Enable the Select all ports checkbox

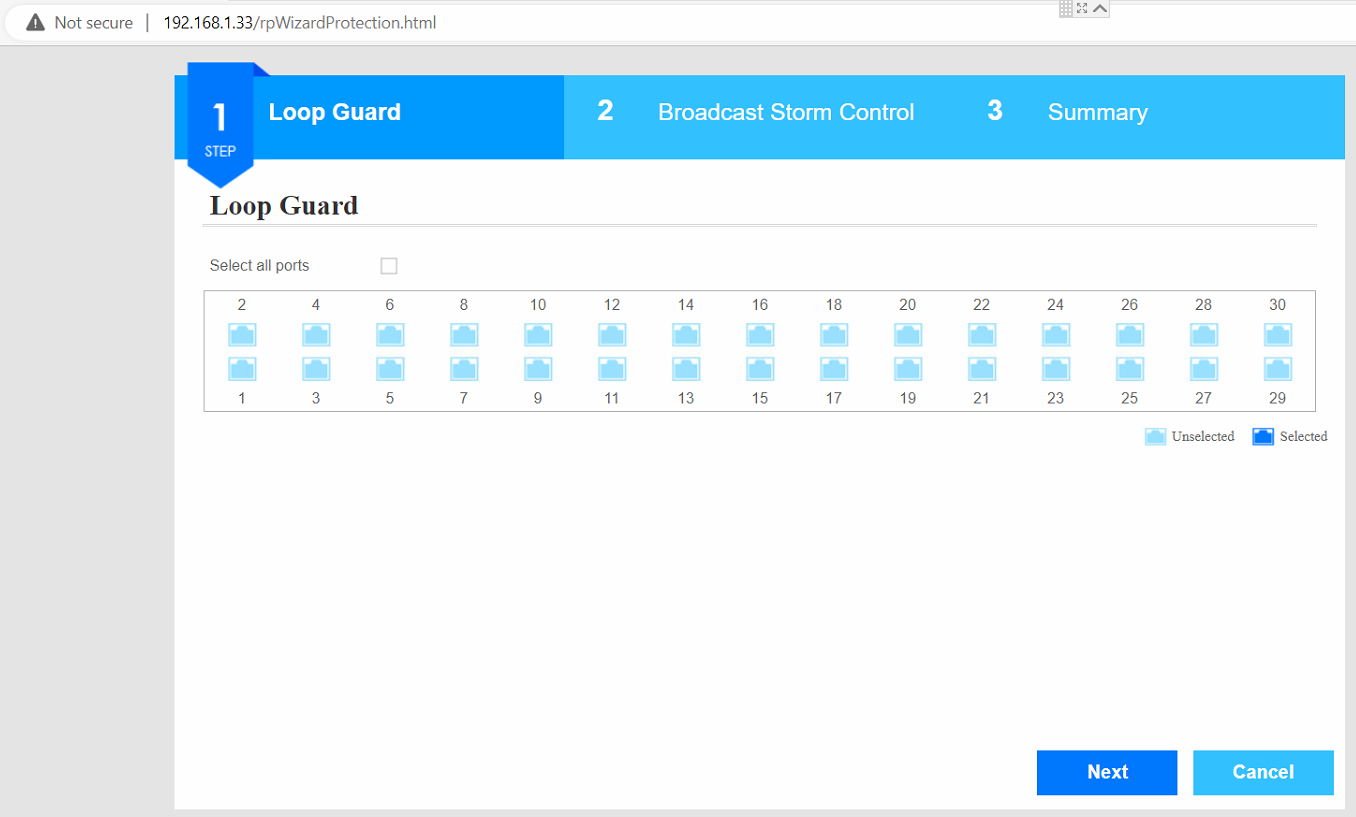point(389,266)
